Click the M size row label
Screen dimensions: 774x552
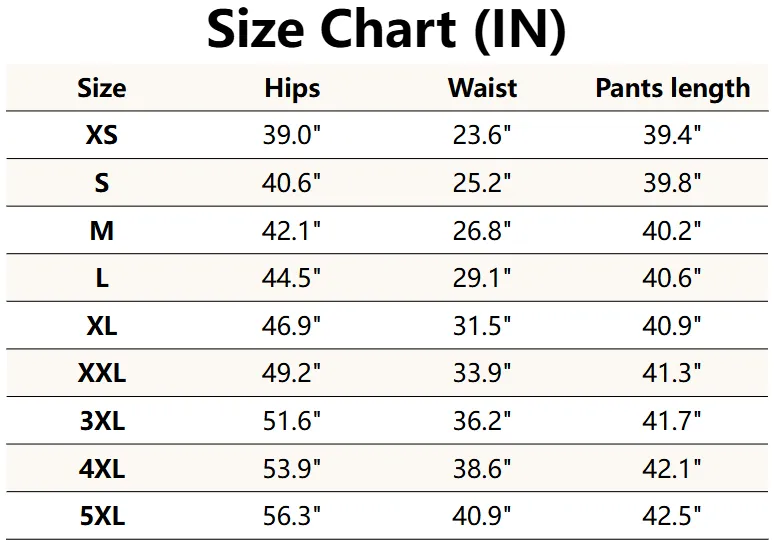pos(102,231)
